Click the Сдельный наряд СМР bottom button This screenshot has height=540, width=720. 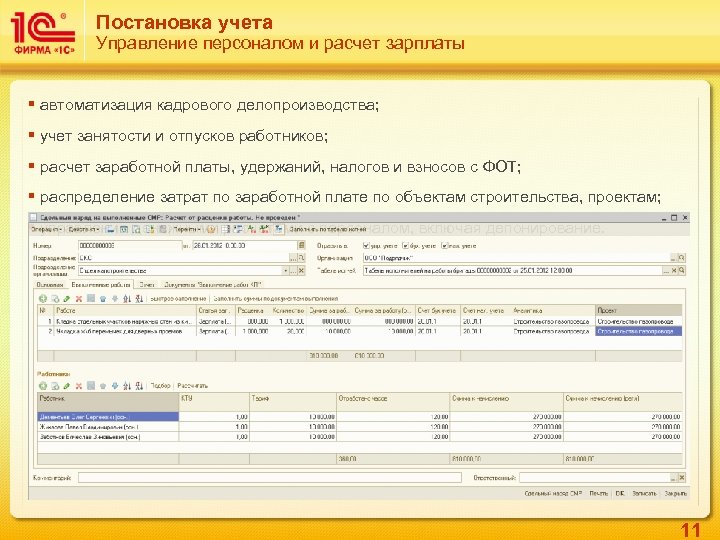(553, 493)
